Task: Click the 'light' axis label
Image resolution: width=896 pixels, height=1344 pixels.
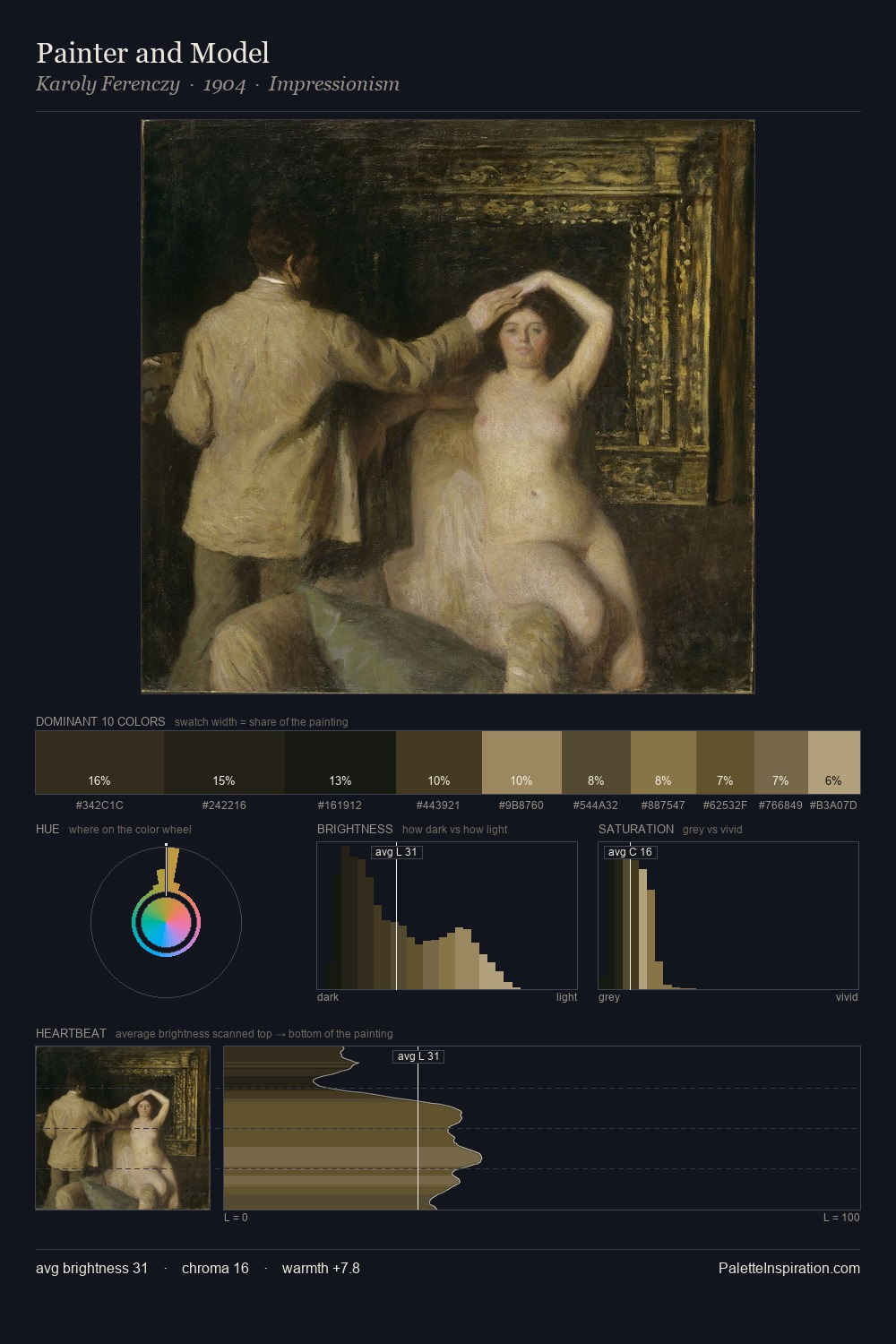Action: [x=566, y=997]
